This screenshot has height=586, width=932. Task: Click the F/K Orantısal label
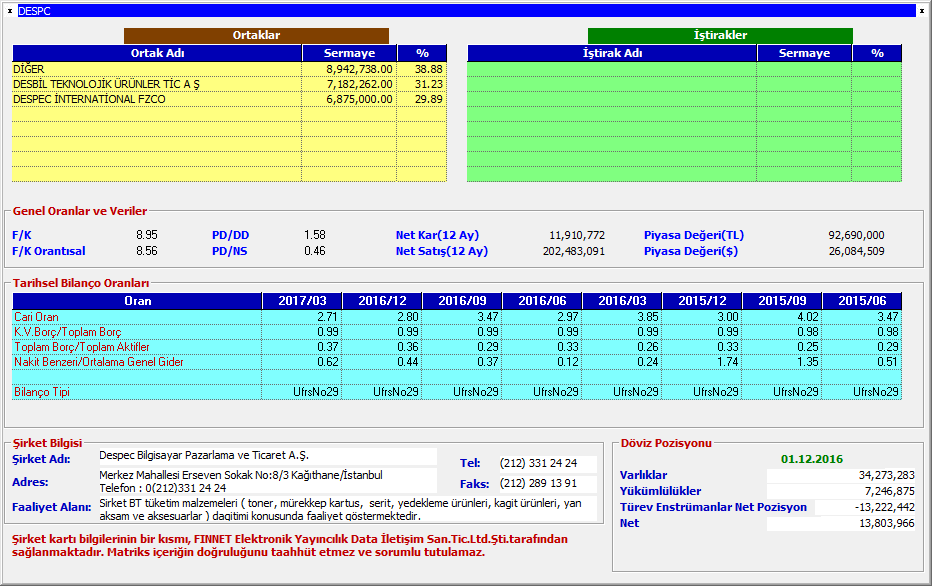[49, 251]
